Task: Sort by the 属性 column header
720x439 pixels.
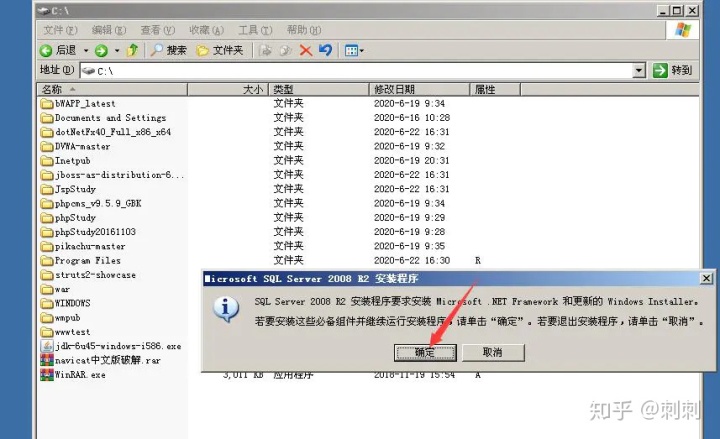Action: click(x=495, y=89)
